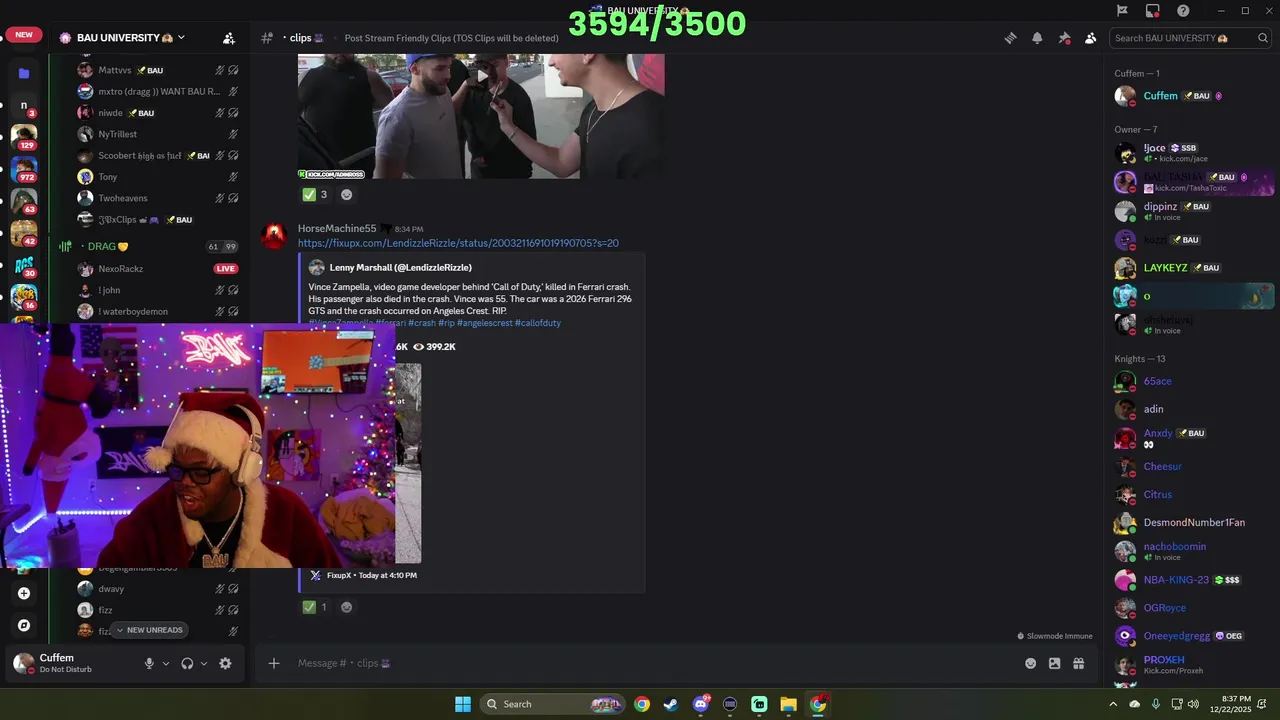The image size is (1280, 720).
Task: Open notification settings bell icon
Action: pos(1037,38)
